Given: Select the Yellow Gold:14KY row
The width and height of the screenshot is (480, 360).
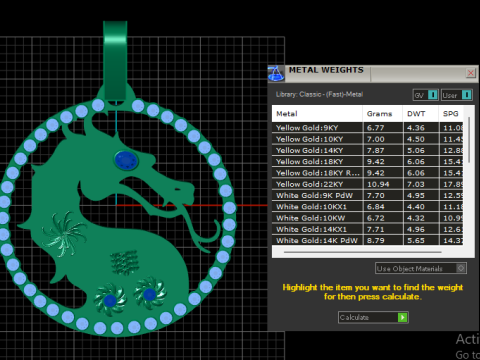Looking at the screenshot, I should coord(368,150).
